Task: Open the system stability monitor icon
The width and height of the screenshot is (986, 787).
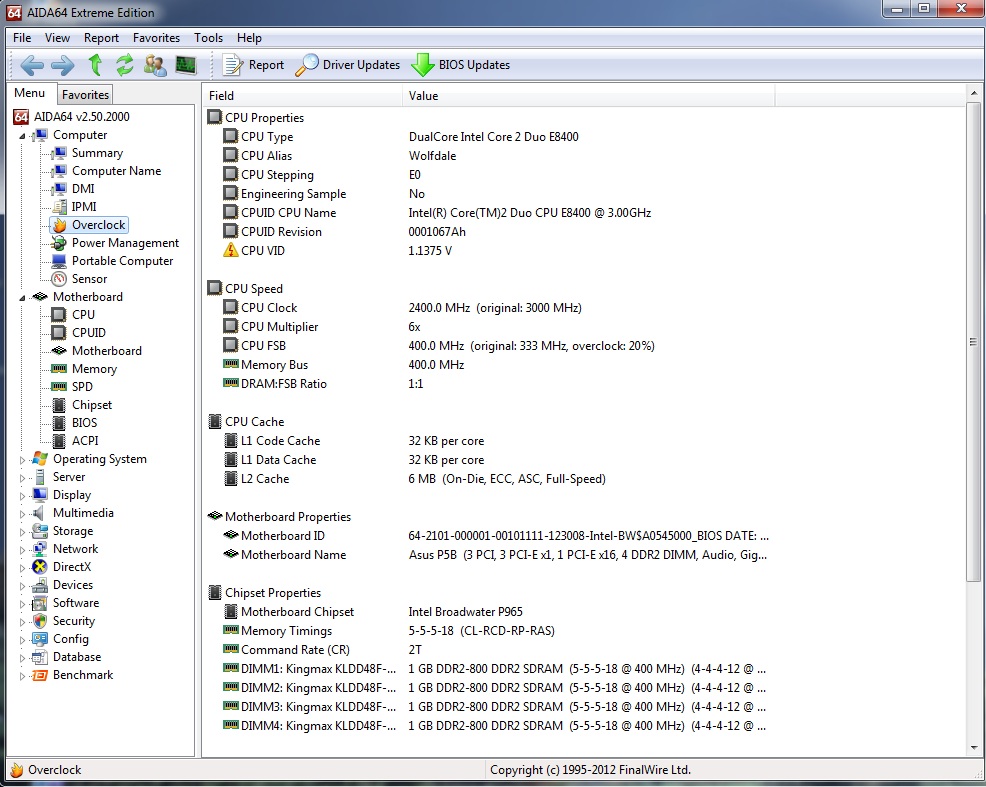Action: coord(186,65)
